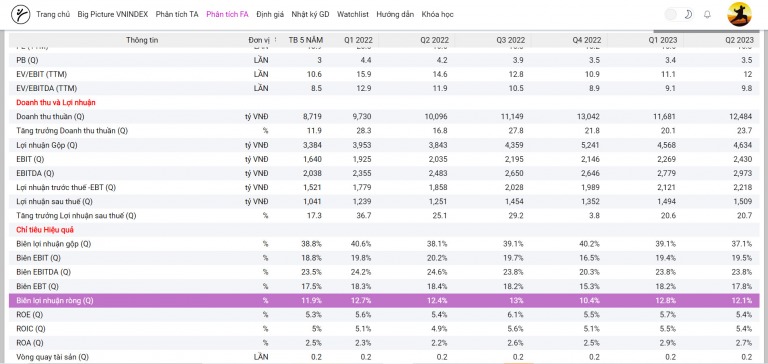Click the 1,509 net profit cell
Image resolution: width=768 pixels, height=364 pixels.
coord(744,201)
